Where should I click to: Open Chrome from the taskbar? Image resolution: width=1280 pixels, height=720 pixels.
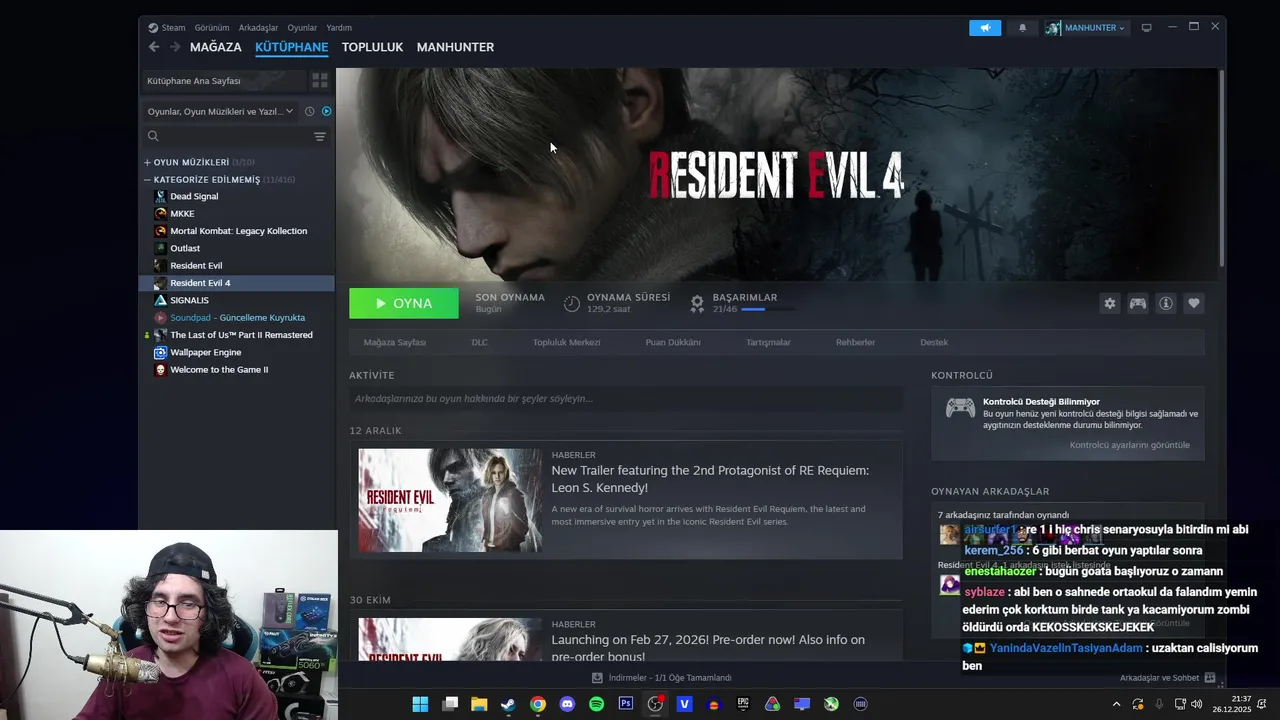pyautogui.click(x=538, y=704)
